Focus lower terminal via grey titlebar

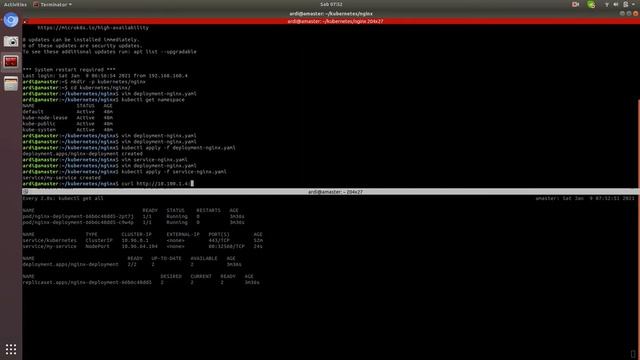[x=331, y=191]
